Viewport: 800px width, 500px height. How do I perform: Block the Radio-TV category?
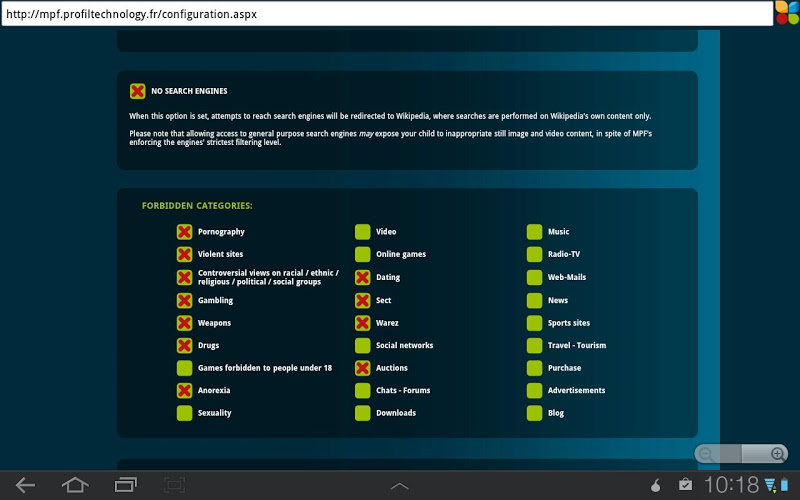pyautogui.click(x=534, y=254)
